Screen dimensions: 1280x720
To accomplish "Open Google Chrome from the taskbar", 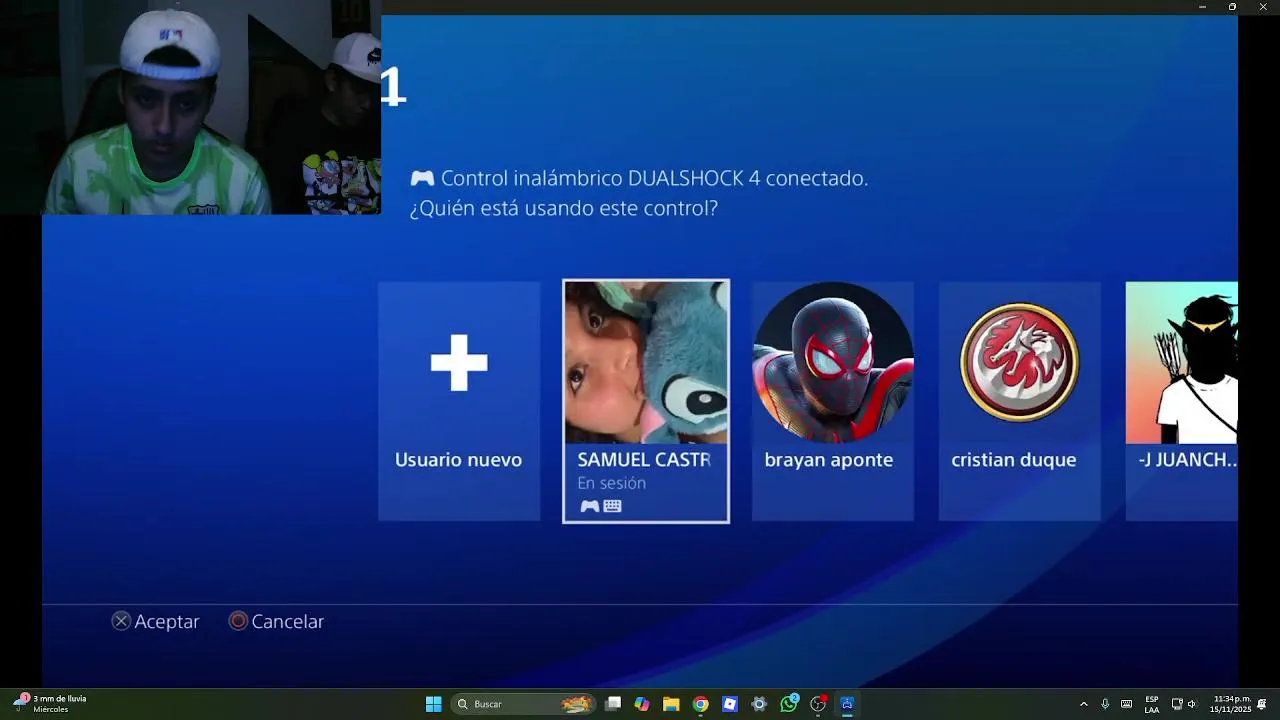I will click(x=701, y=704).
